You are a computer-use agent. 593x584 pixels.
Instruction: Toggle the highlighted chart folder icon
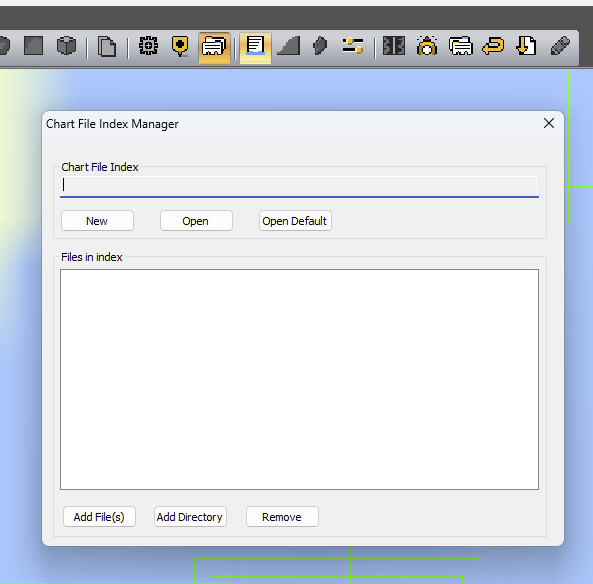[x=214, y=48]
